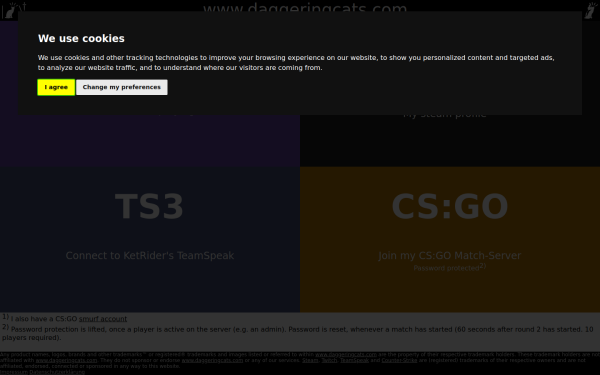
Task: Follow the smurf account link
Action: 103,319
